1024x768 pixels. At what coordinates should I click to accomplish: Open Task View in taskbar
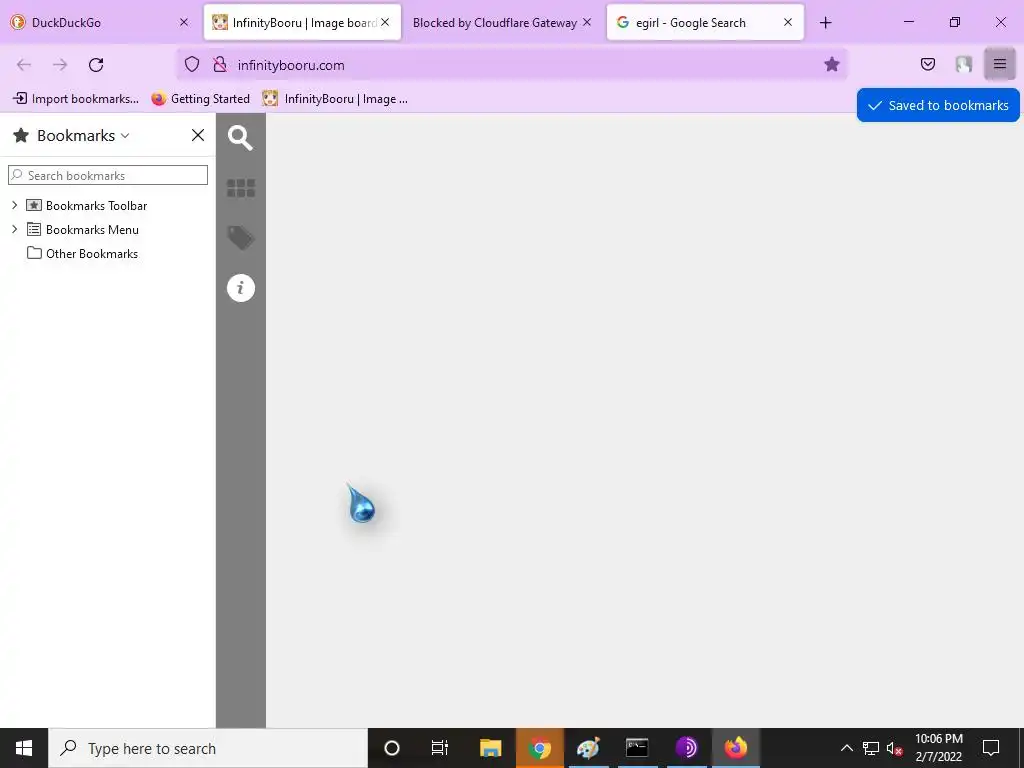(x=440, y=748)
